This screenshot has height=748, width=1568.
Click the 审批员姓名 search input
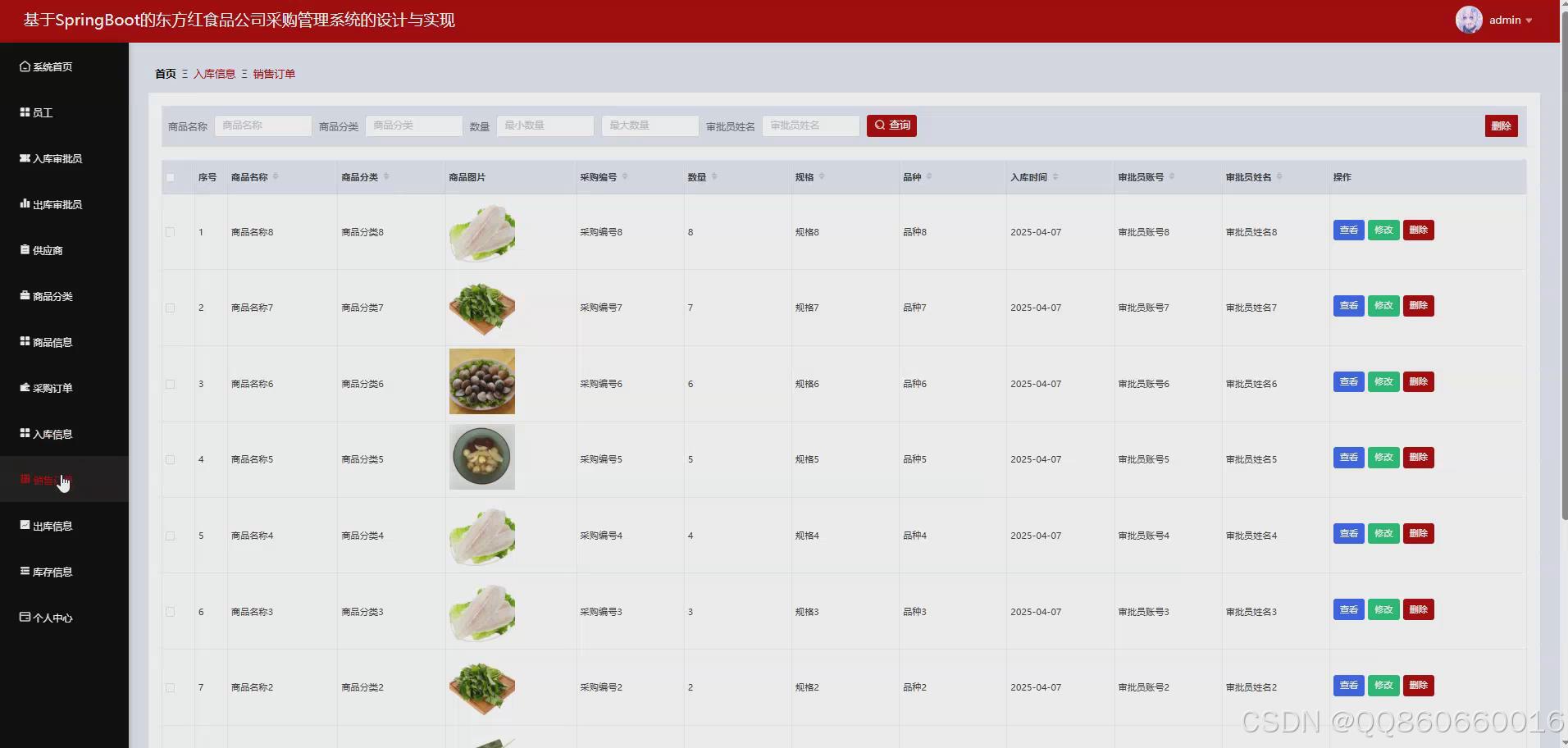tap(811, 125)
